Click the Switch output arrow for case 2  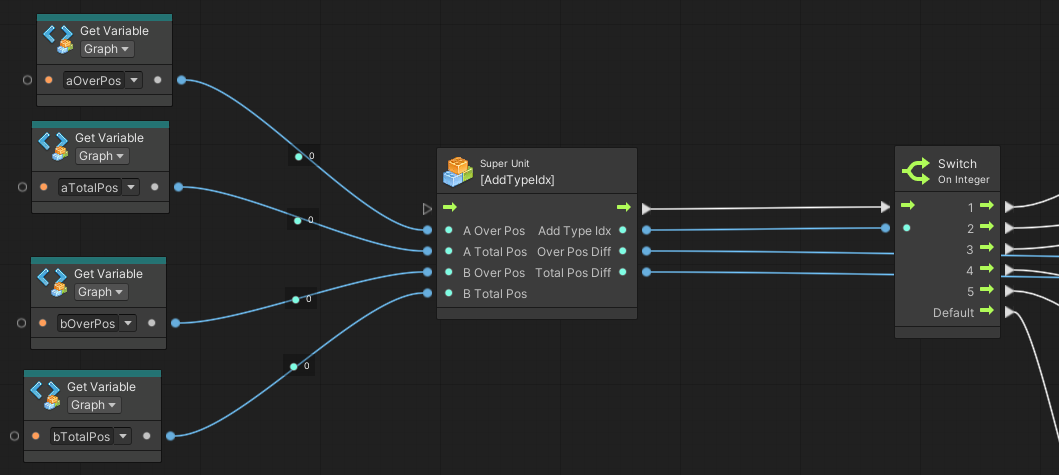(987, 226)
